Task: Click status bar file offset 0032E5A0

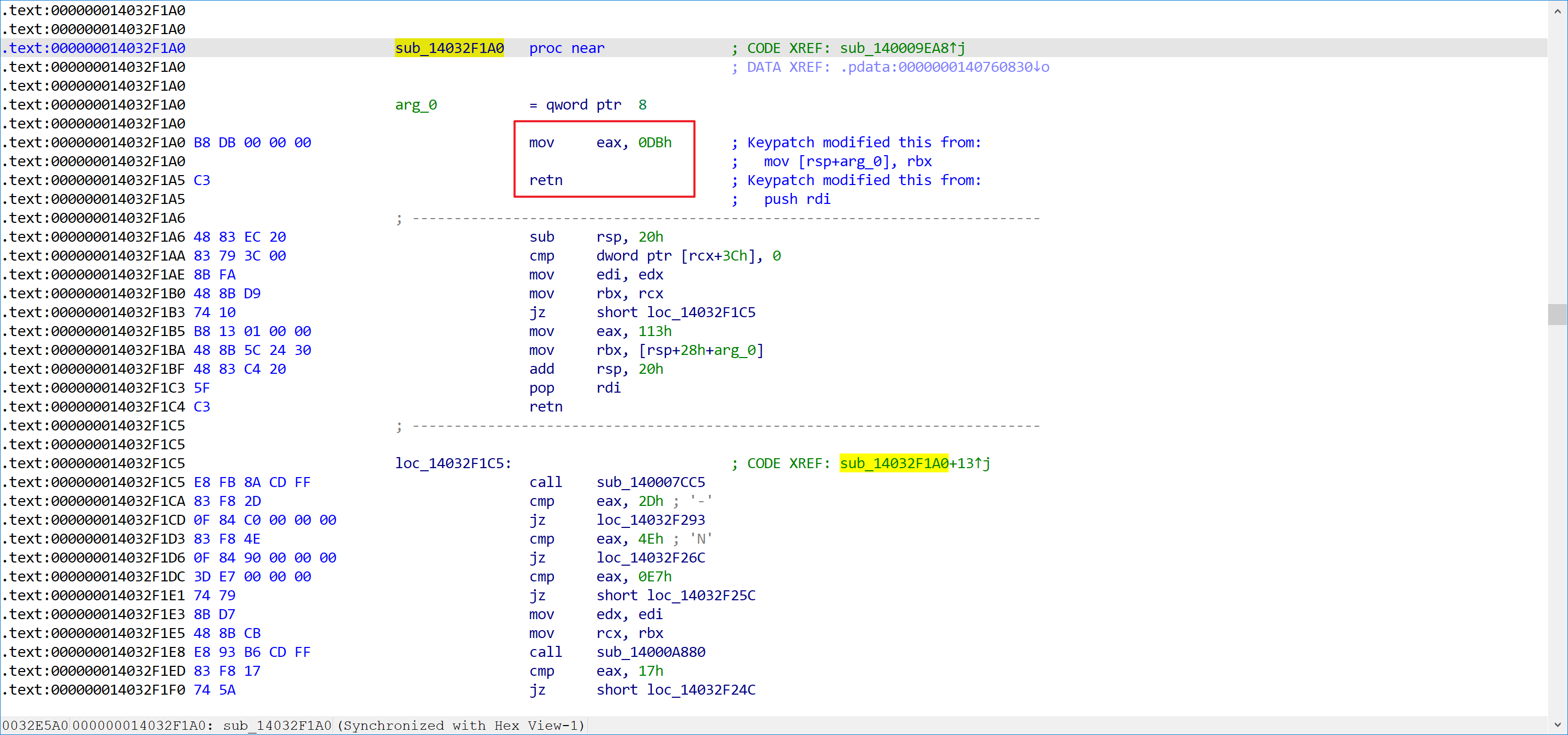Action: (x=35, y=725)
